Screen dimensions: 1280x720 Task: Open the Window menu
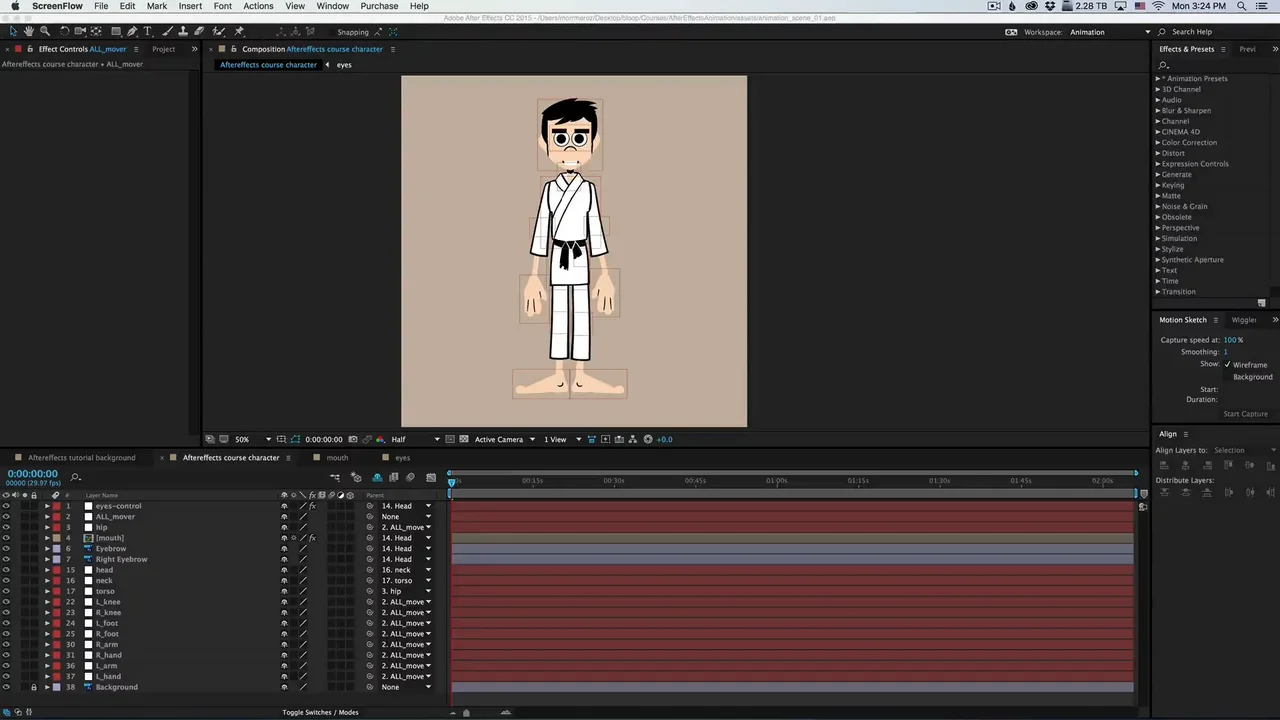pos(332,6)
